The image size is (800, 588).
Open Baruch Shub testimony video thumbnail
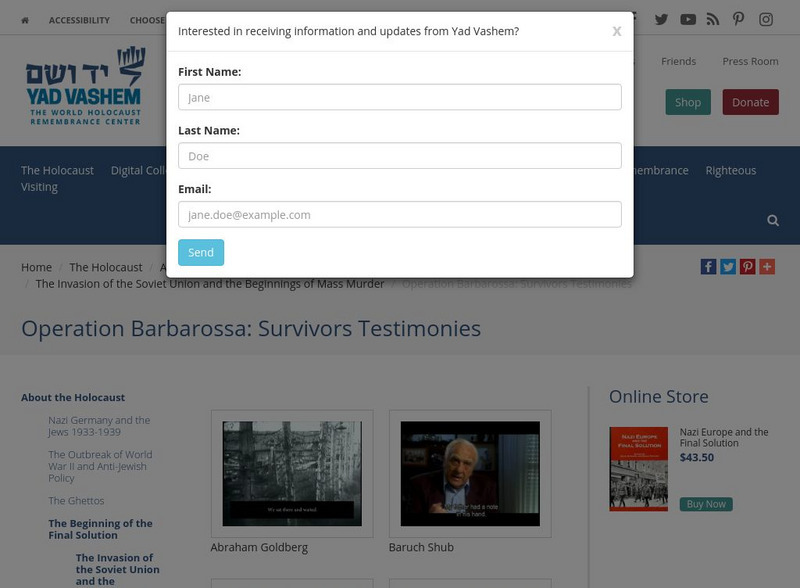point(470,474)
